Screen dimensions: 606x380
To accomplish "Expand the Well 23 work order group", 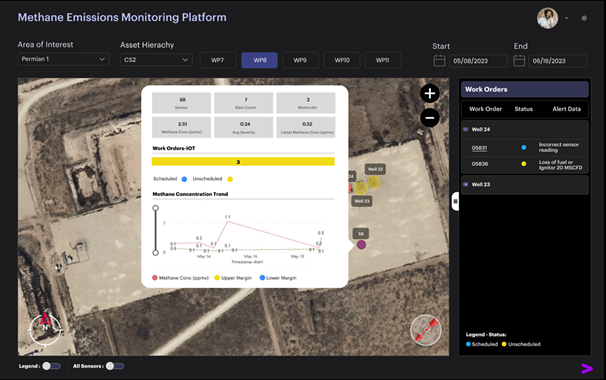I will coord(466,185).
